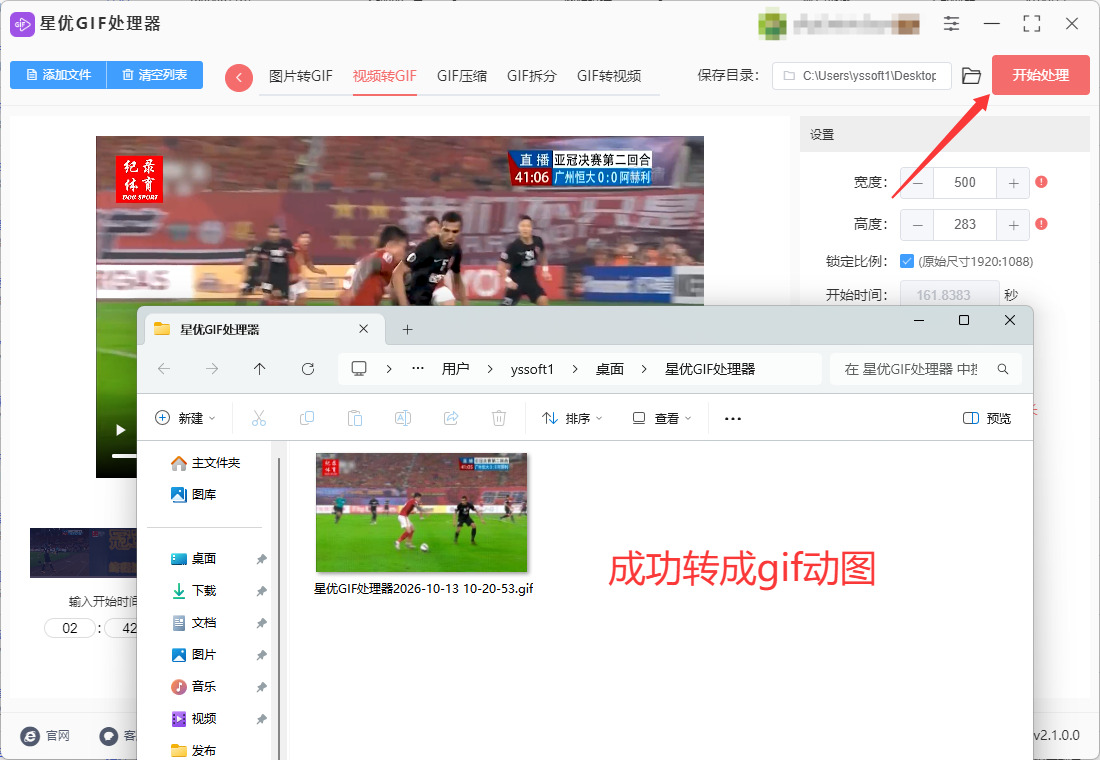This screenshot has height=760, width=1100.
Task: Open the save directory folder icon
Action: [971, 76]
